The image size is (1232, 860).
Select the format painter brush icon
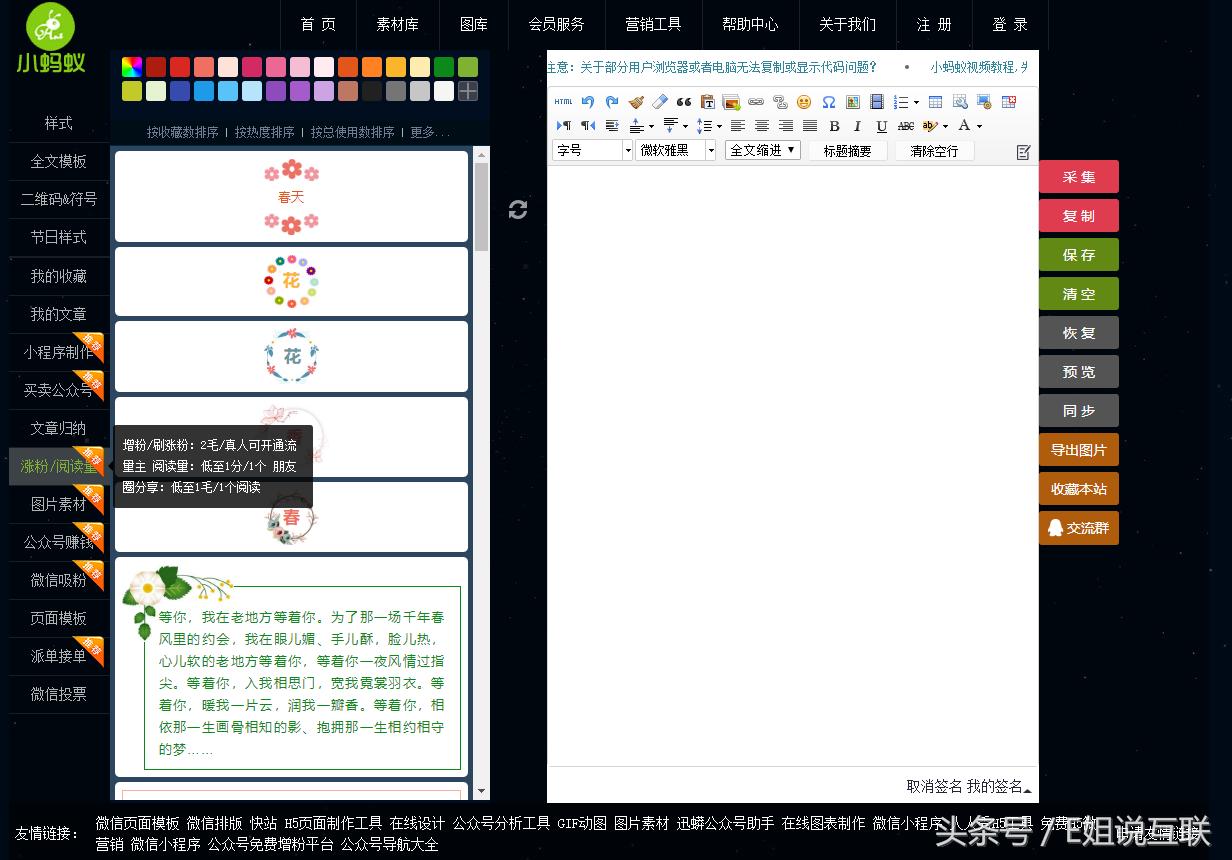635,102
